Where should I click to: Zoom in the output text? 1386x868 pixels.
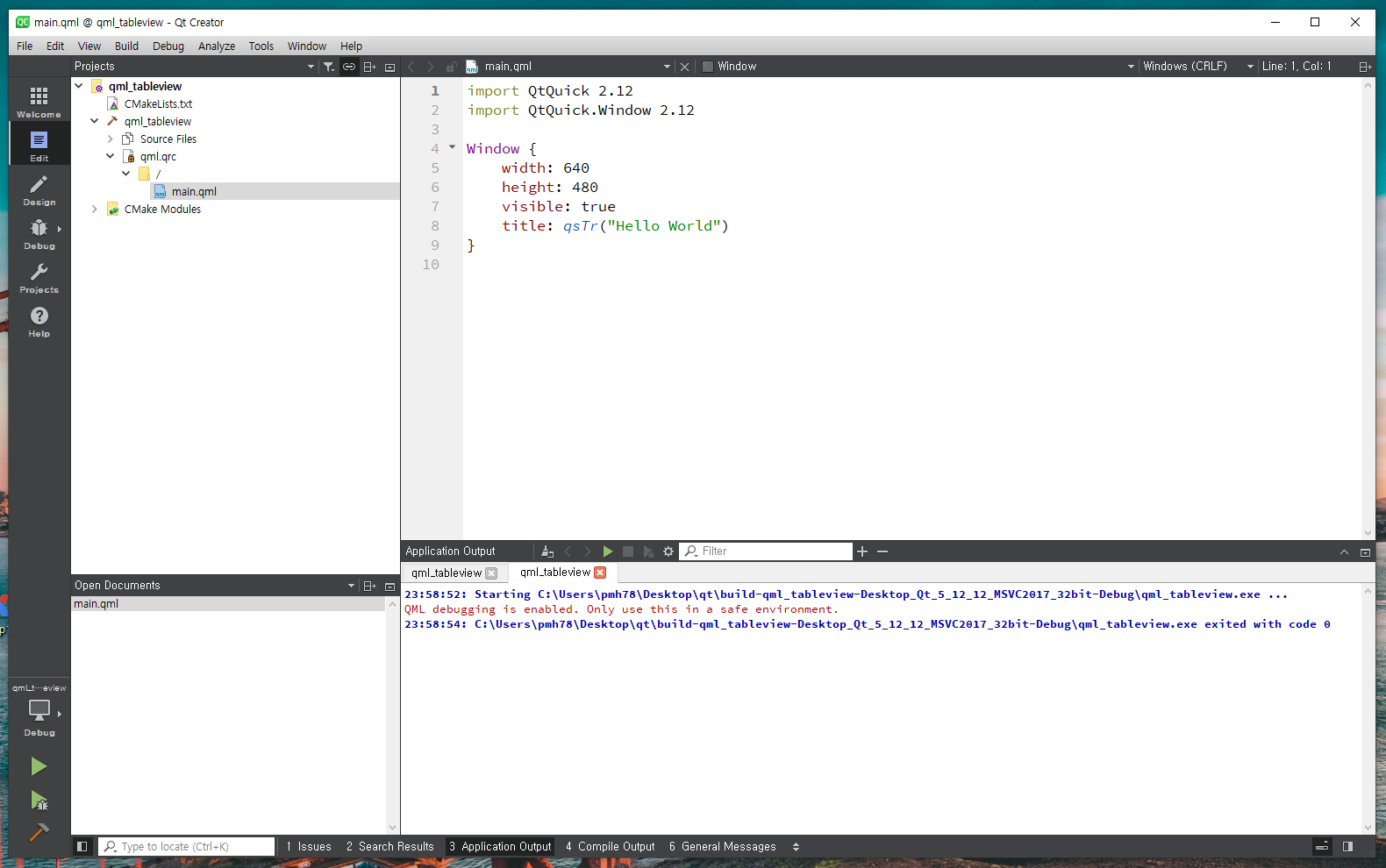(x=862, y=551)
